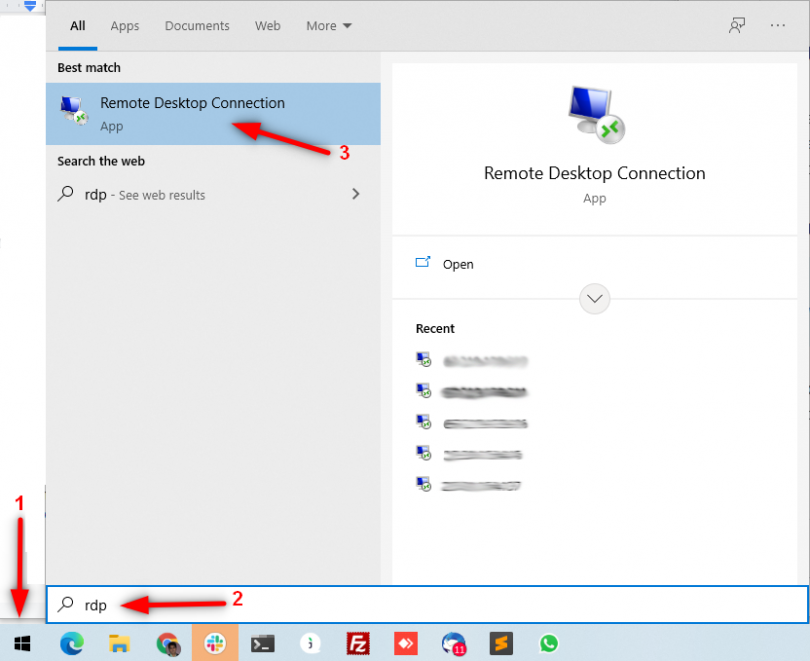Switch to the Documents tab
The height and width of the screenshot is (661, 810).
click(197, 26)
